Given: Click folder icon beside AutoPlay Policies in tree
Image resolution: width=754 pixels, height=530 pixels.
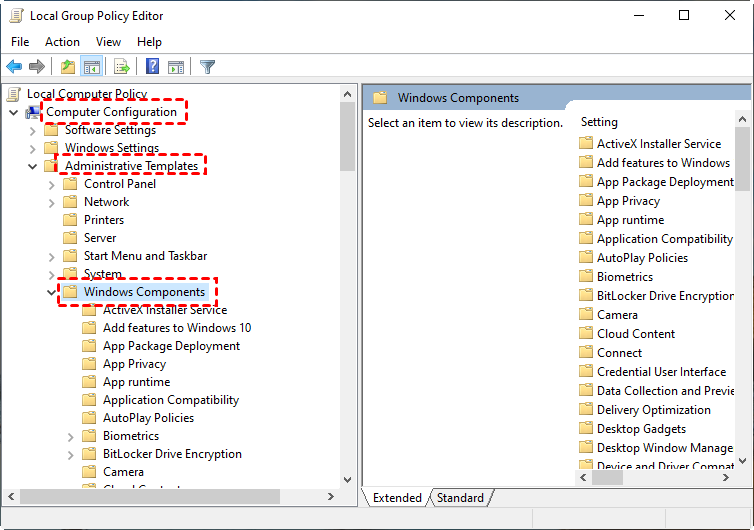Looking at the screenshot, I should pyautogui.click(x=89, y=418).
